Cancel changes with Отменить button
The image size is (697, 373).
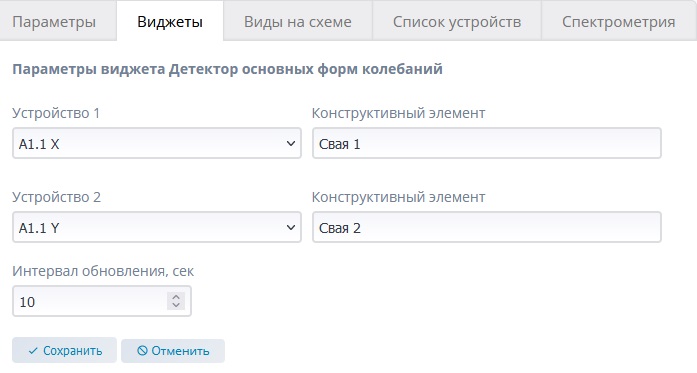[x=173, y=351]
